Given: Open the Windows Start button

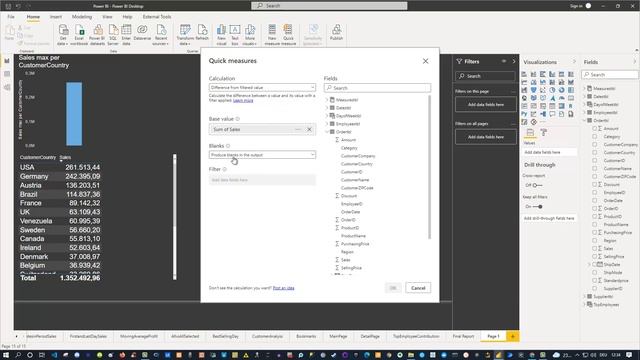Looking at the screenshot, I should coord(6,355).
